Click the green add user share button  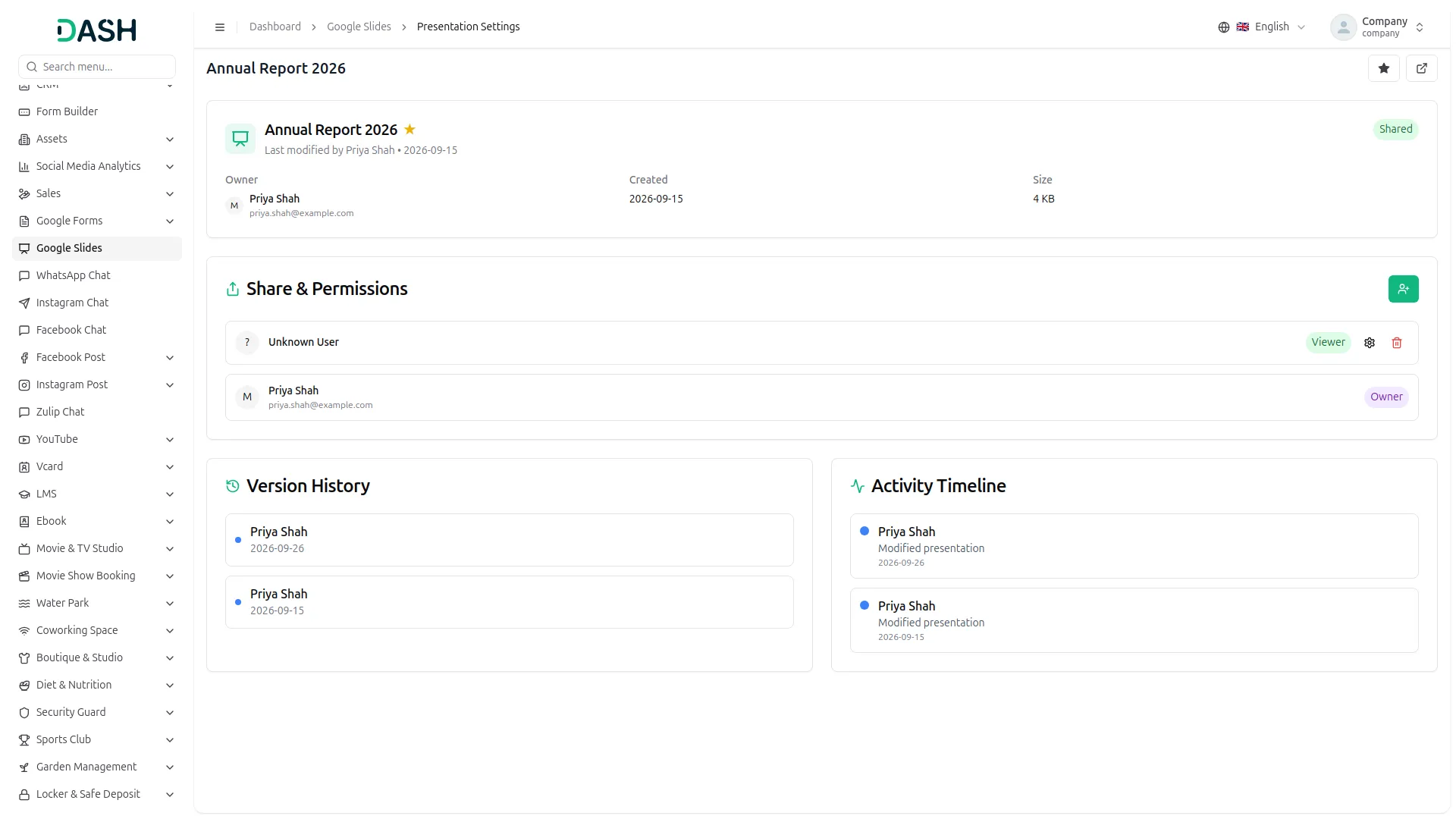tap(1404, 289)
